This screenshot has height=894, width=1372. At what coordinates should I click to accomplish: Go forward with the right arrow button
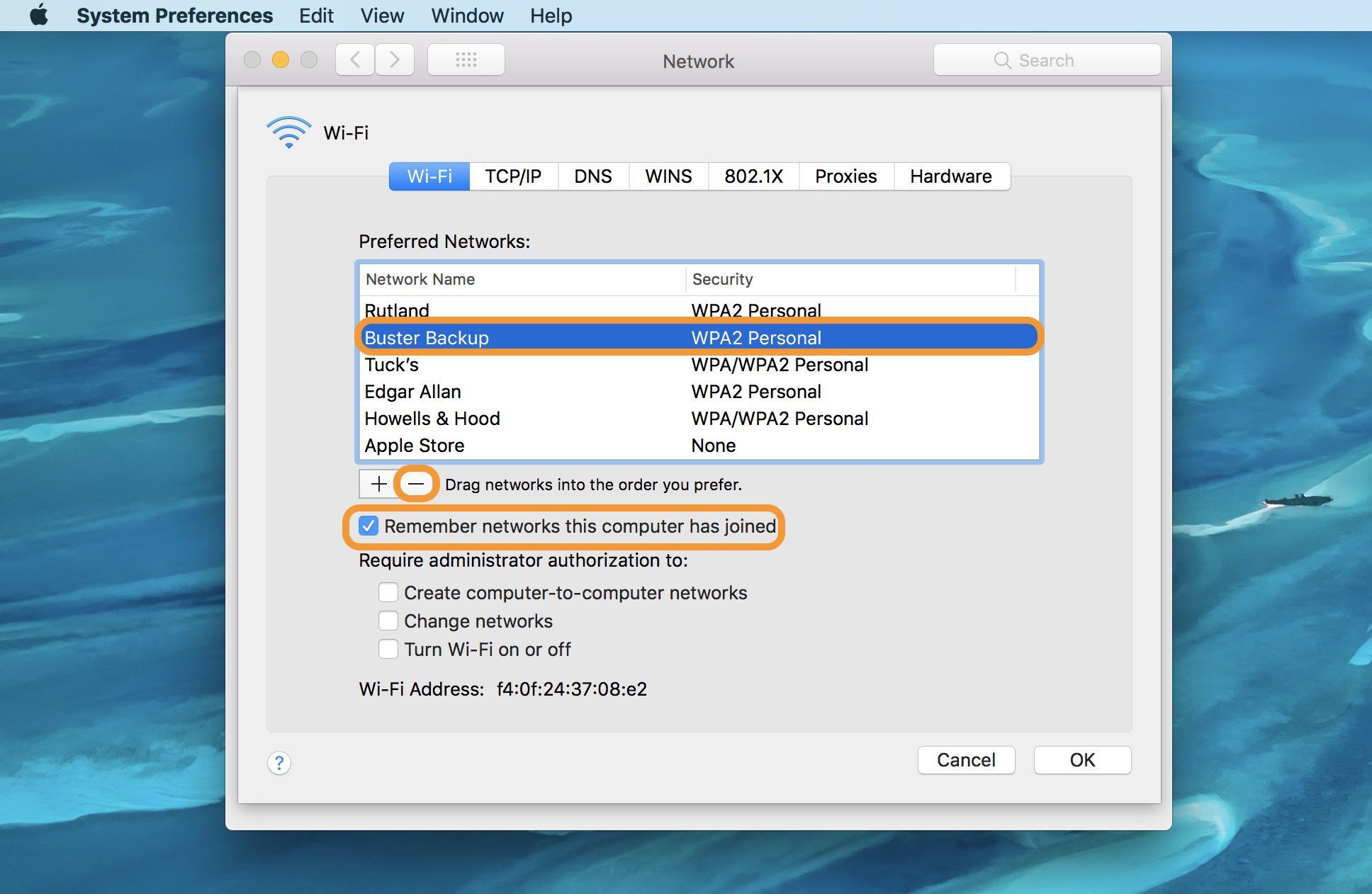click(x=395, y=60)
